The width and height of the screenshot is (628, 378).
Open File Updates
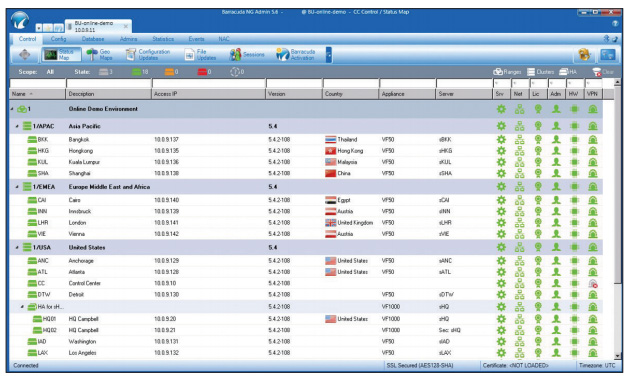click(x=200, y=54)
